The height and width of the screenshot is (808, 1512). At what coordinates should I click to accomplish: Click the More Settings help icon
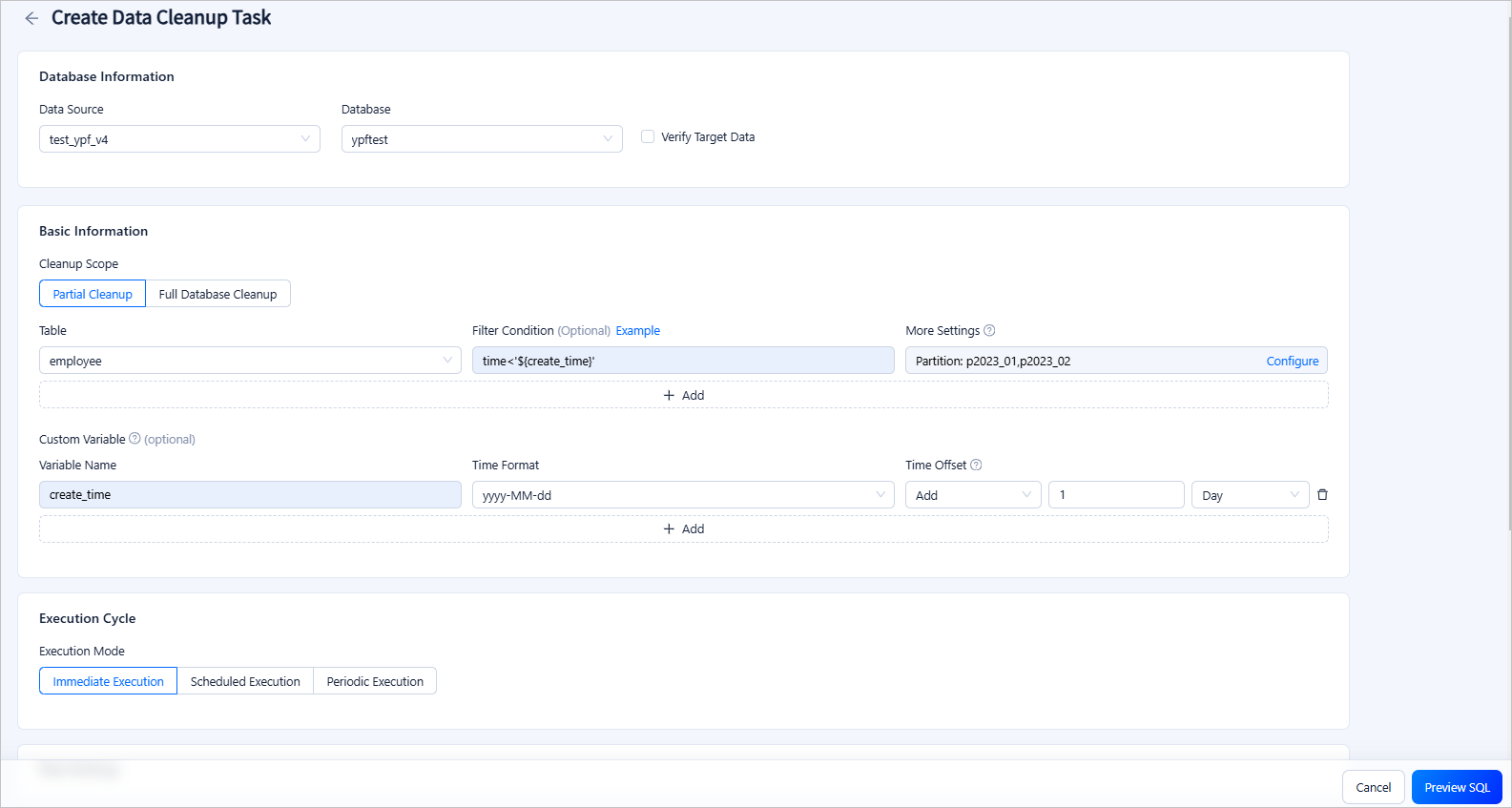click(x=989, y=331)
